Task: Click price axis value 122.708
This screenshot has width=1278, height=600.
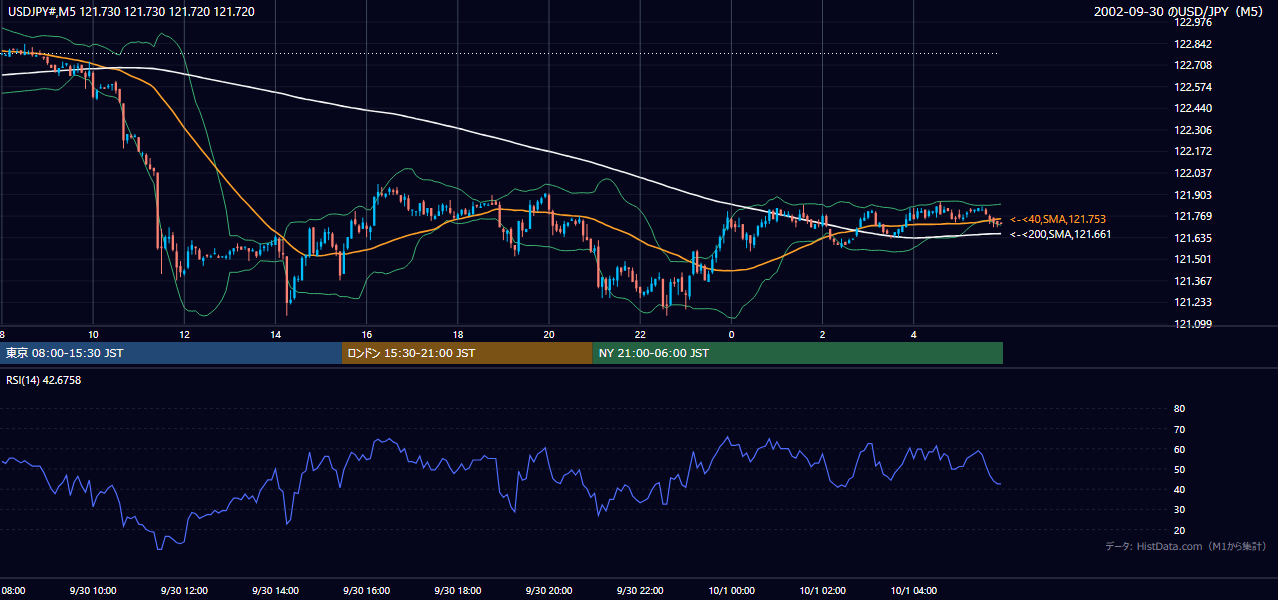Action: [1195, 65]
